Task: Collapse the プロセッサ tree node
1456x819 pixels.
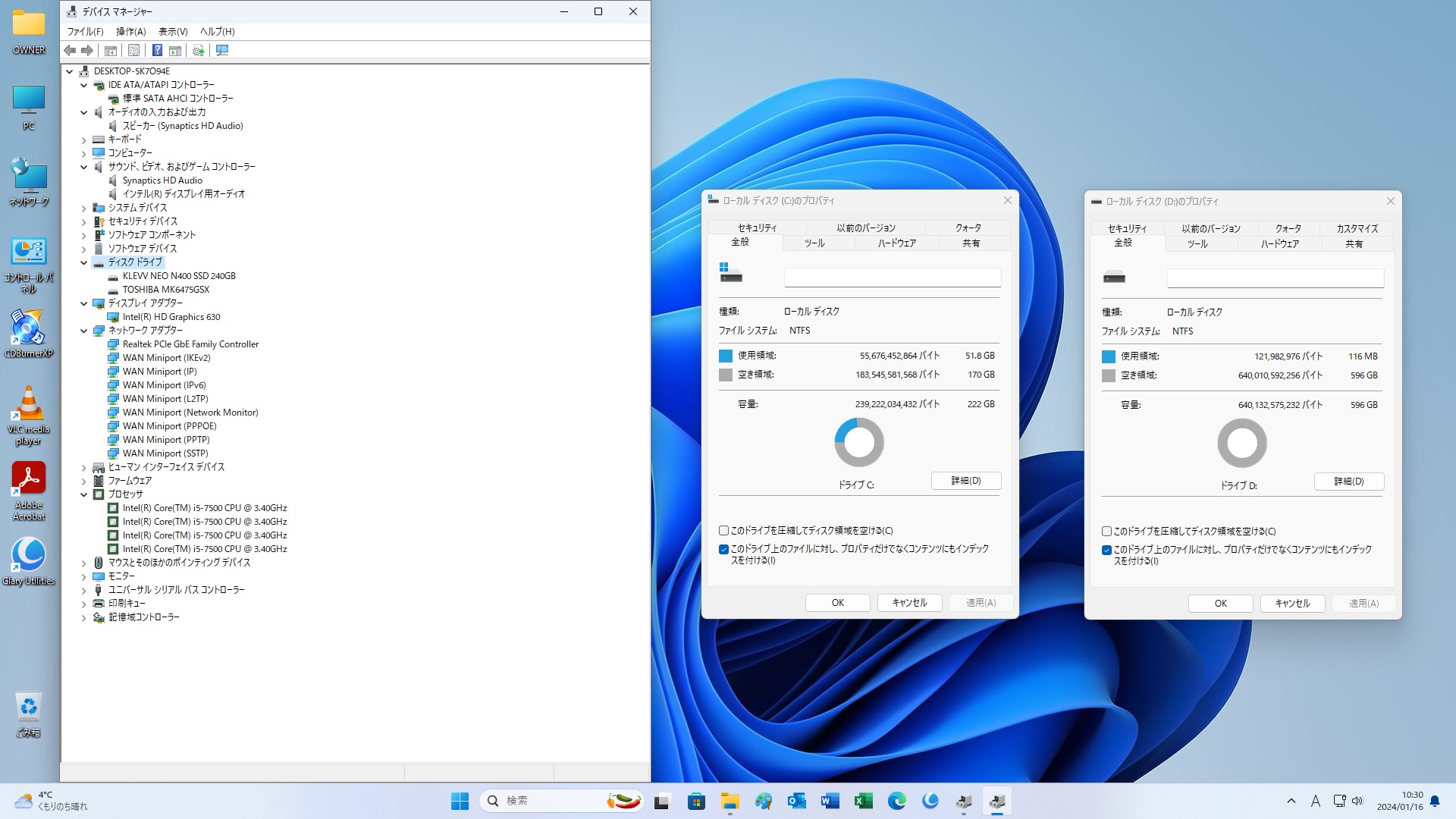Action: [x=83, y=494]
